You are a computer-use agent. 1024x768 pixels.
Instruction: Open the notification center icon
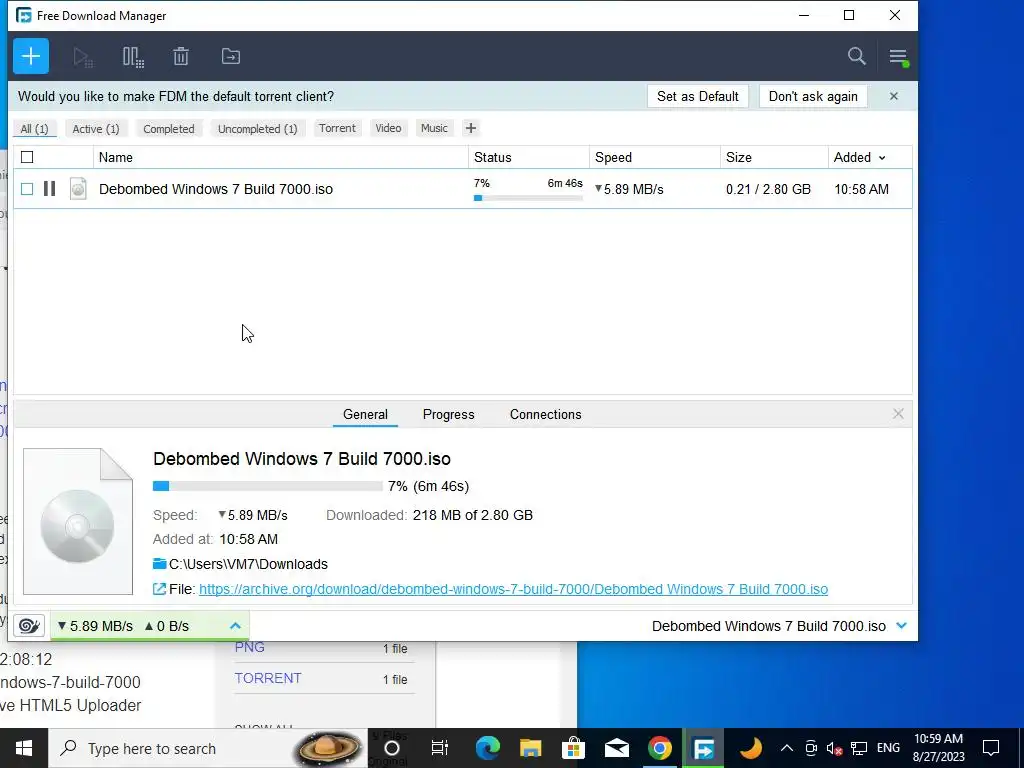pos(991,748)
